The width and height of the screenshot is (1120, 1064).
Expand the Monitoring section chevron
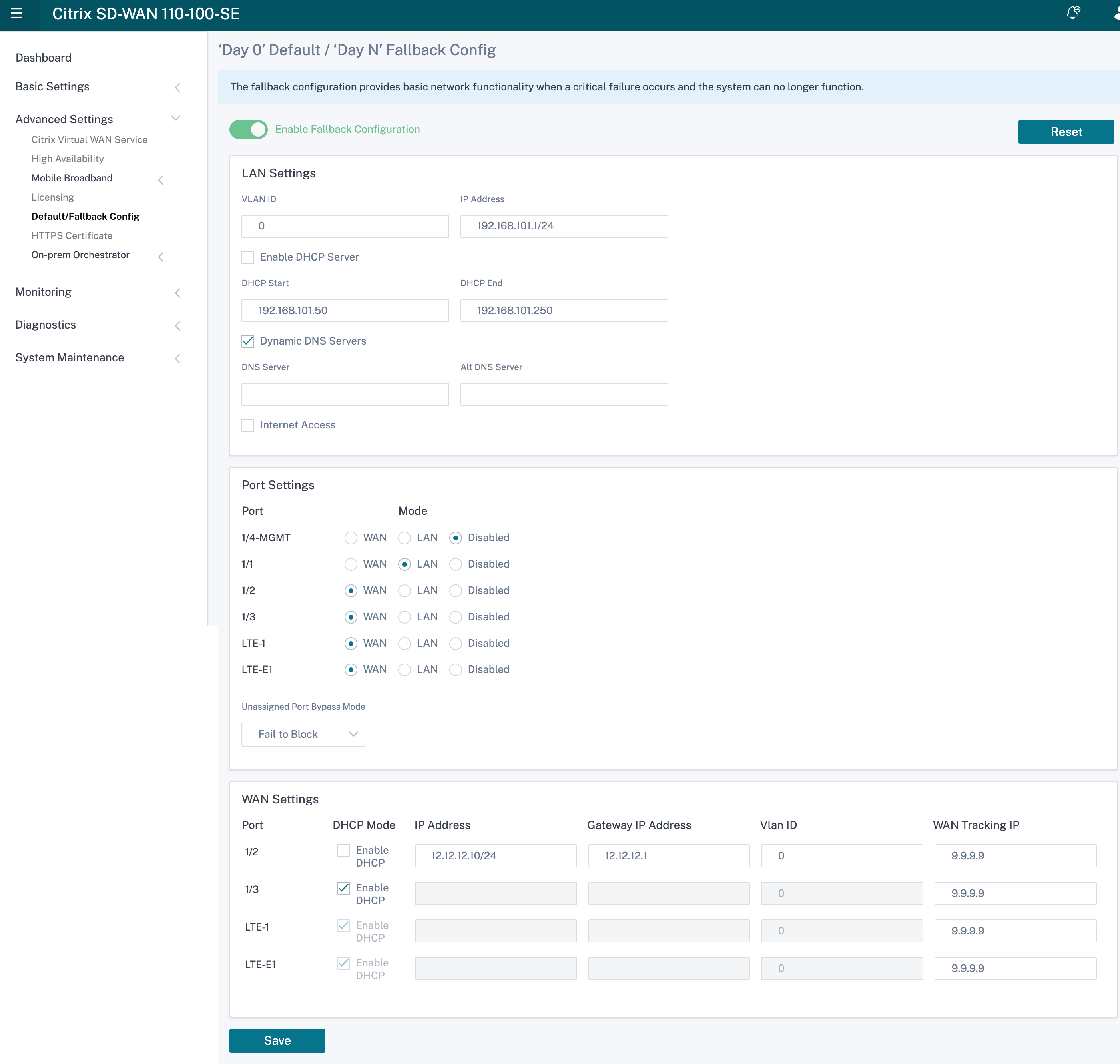(x=177, y=293)
